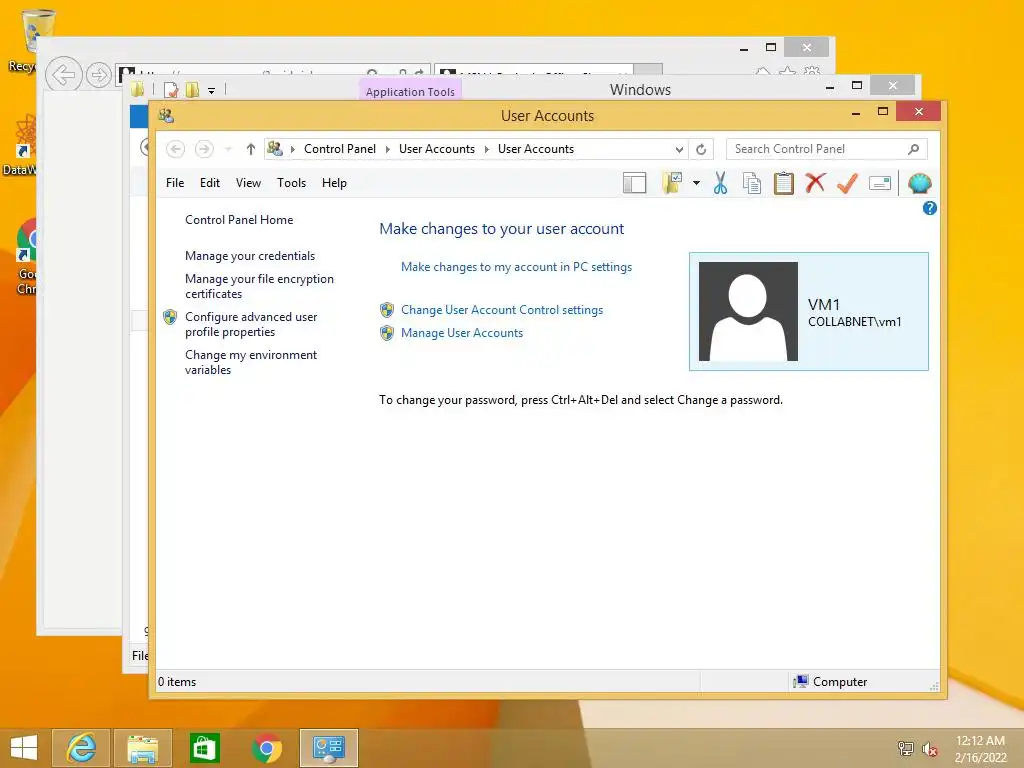This screenshot has width=1024, height=768.
Task: Click the Email envelope toolbar icon
Action: pyautogui.click(x=880, y=184)
